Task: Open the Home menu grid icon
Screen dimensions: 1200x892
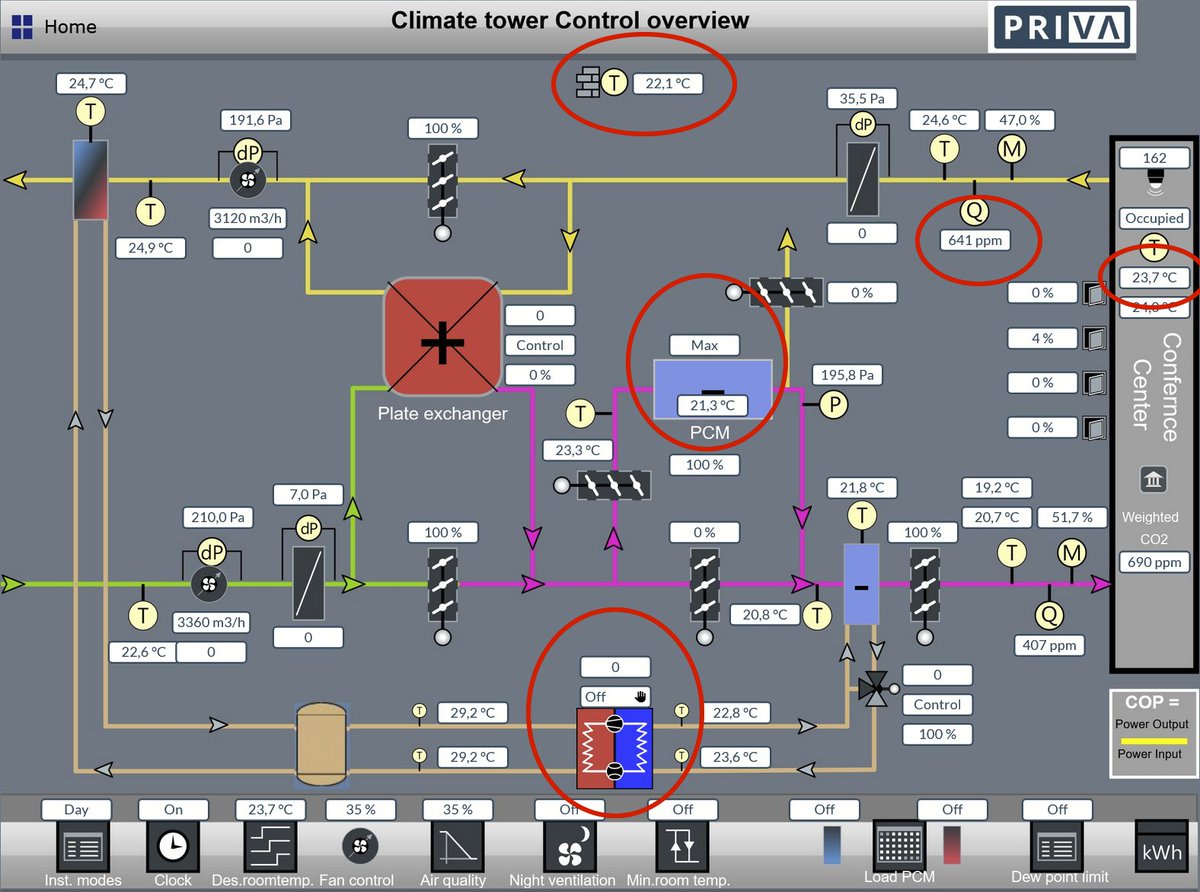Action: 22,27
